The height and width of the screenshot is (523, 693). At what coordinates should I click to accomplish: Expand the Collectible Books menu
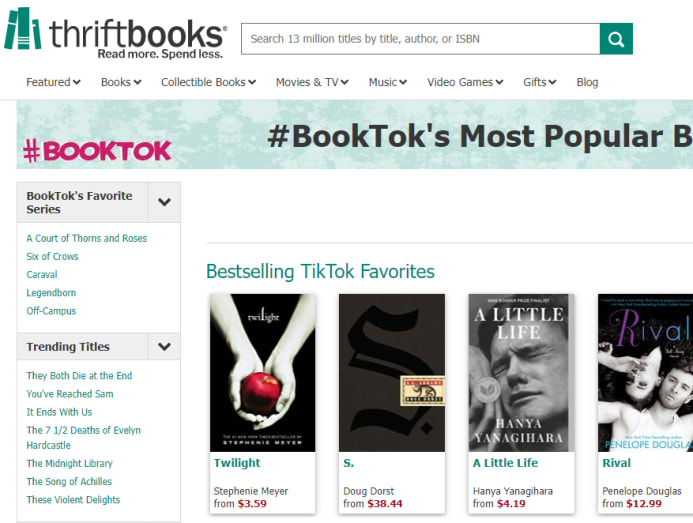pyautogui.click(x=208, y=82)
